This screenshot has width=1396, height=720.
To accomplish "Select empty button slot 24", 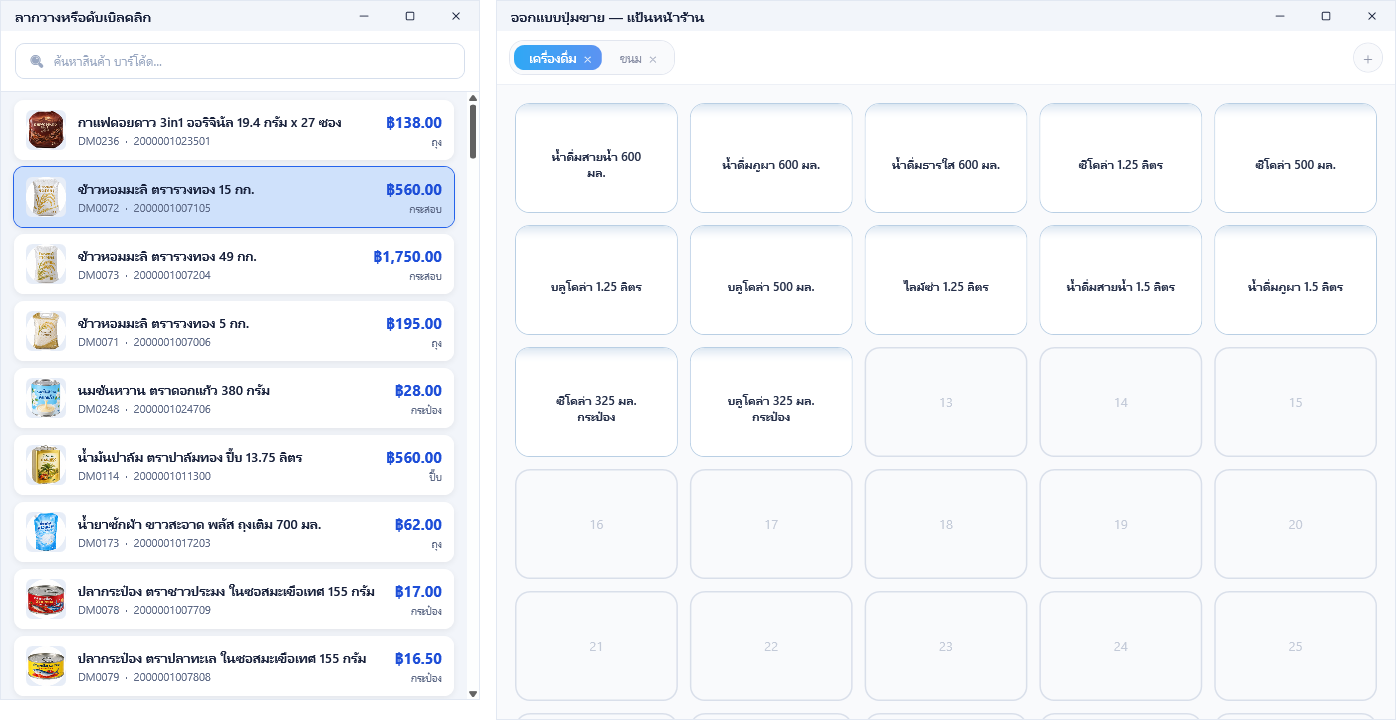I will coord(1121,646).
